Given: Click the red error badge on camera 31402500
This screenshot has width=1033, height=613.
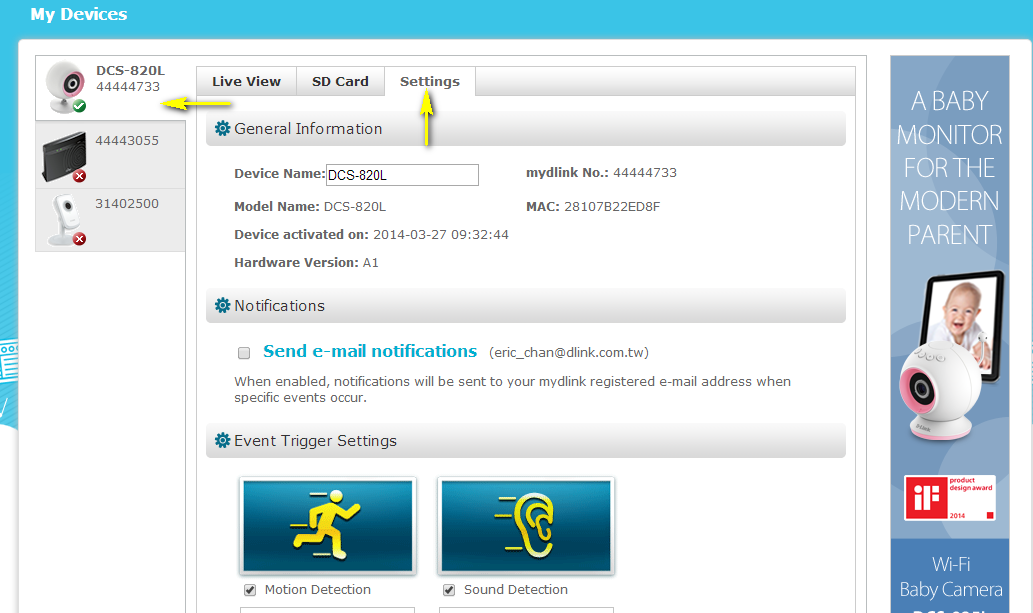Looking at the screenshot, I should 79,237.
